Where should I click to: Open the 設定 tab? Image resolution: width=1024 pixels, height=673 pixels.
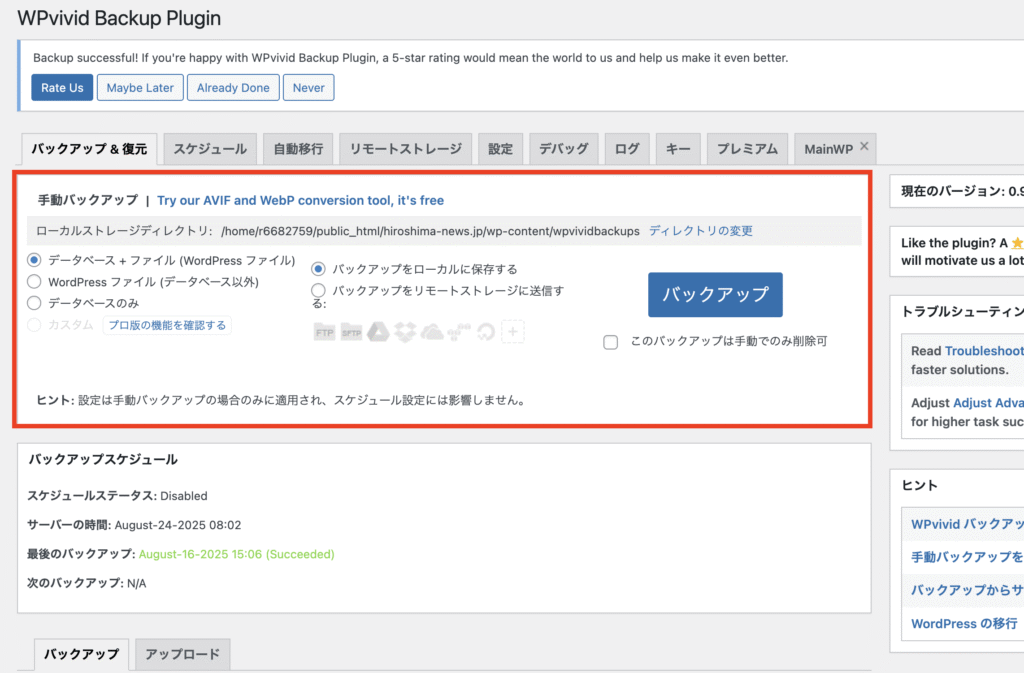(500, 149)
